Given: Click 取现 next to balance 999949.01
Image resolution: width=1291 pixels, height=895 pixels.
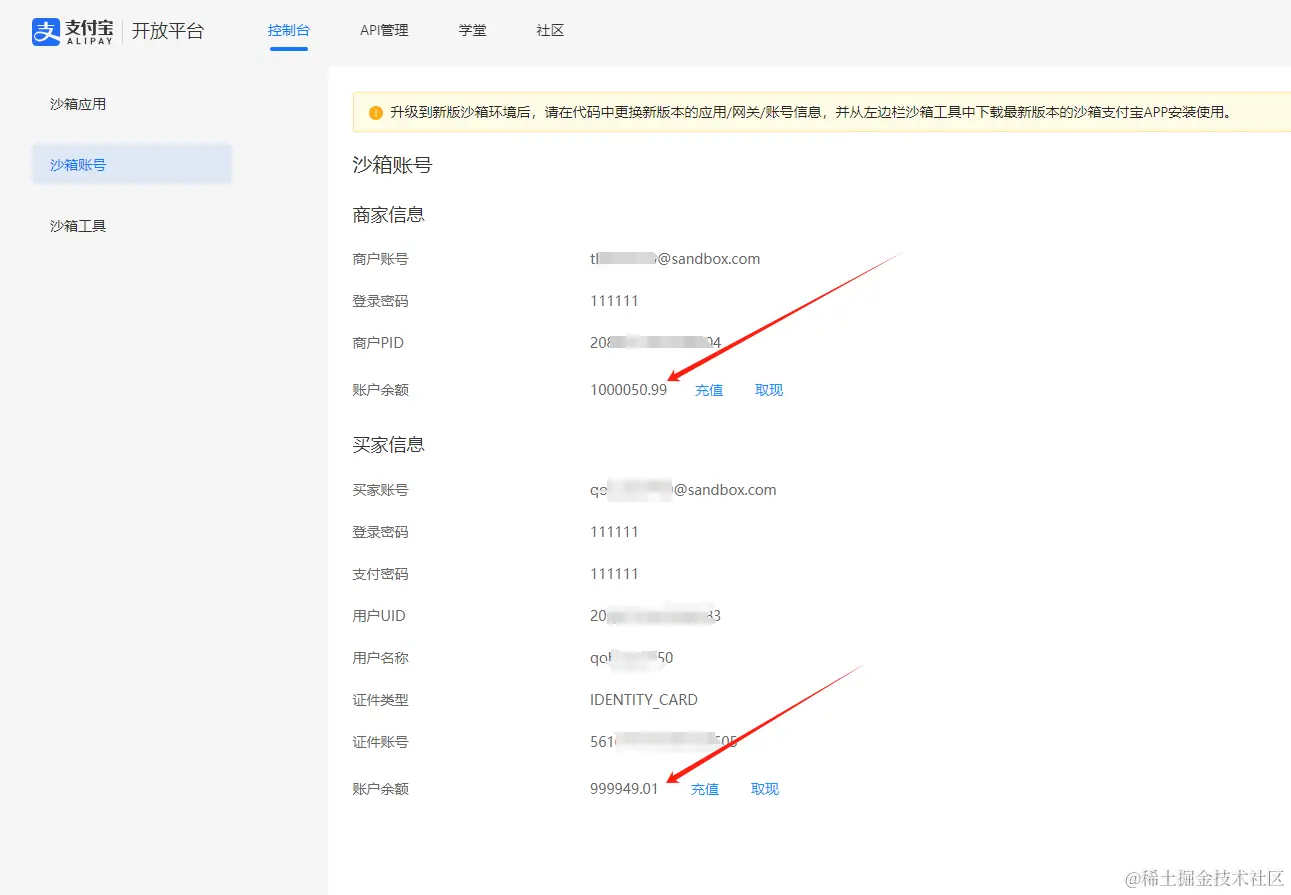Looking at the screenshot, I should click(x=765, y=789).
